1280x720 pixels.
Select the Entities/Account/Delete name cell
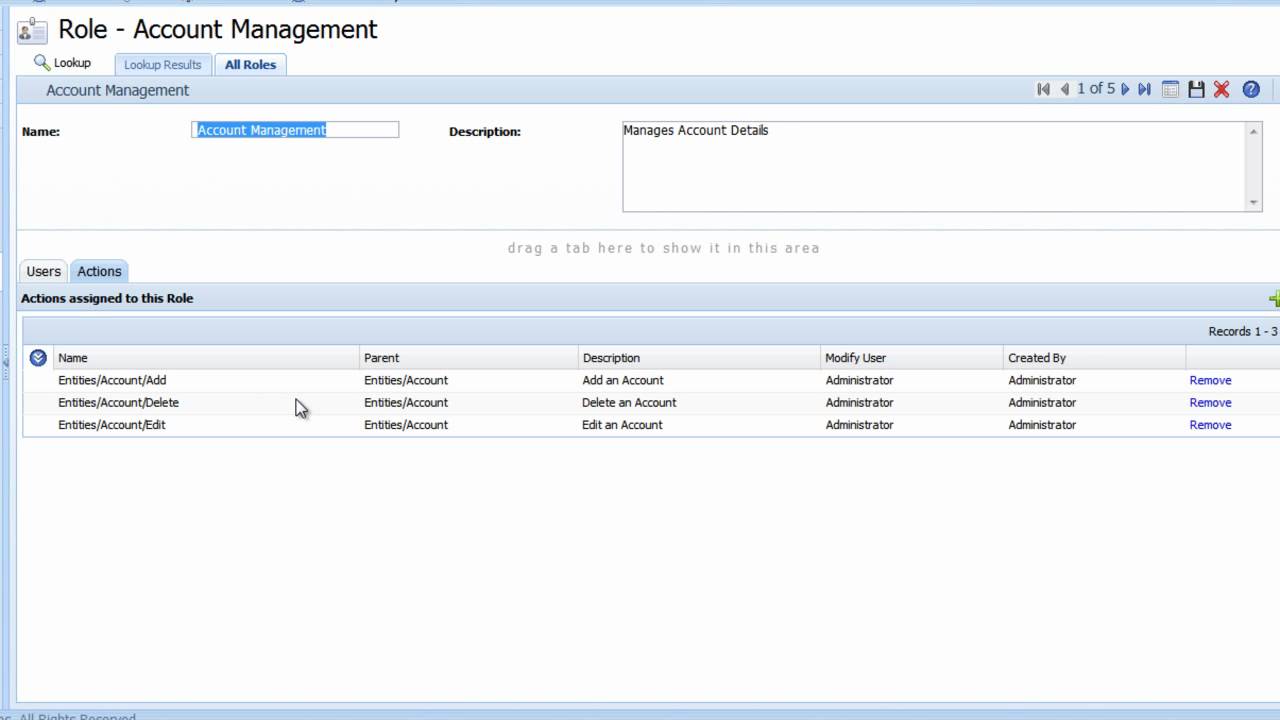pyautogui.click(x=118, y=402)
